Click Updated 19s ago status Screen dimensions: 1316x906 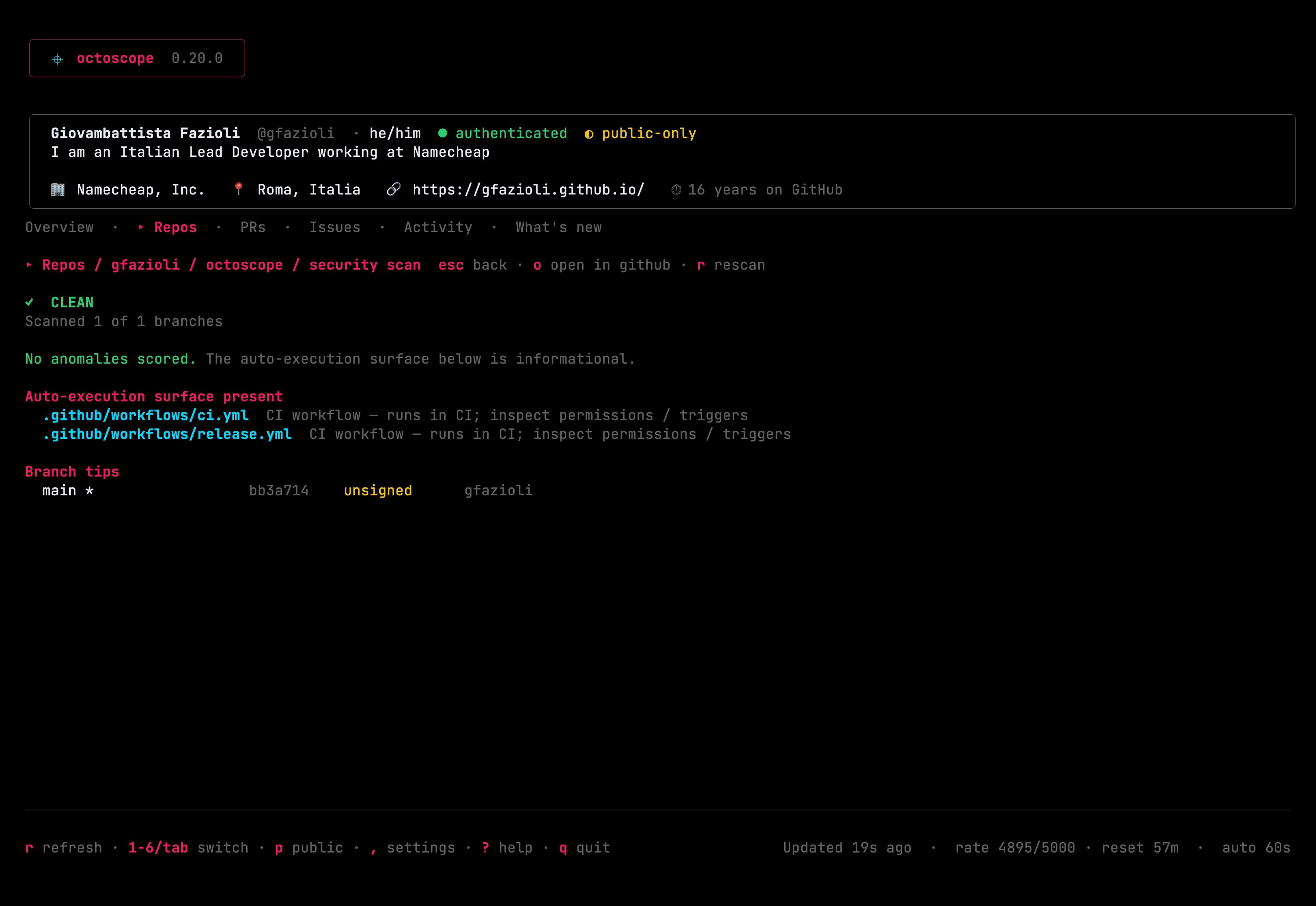(847, 848)
